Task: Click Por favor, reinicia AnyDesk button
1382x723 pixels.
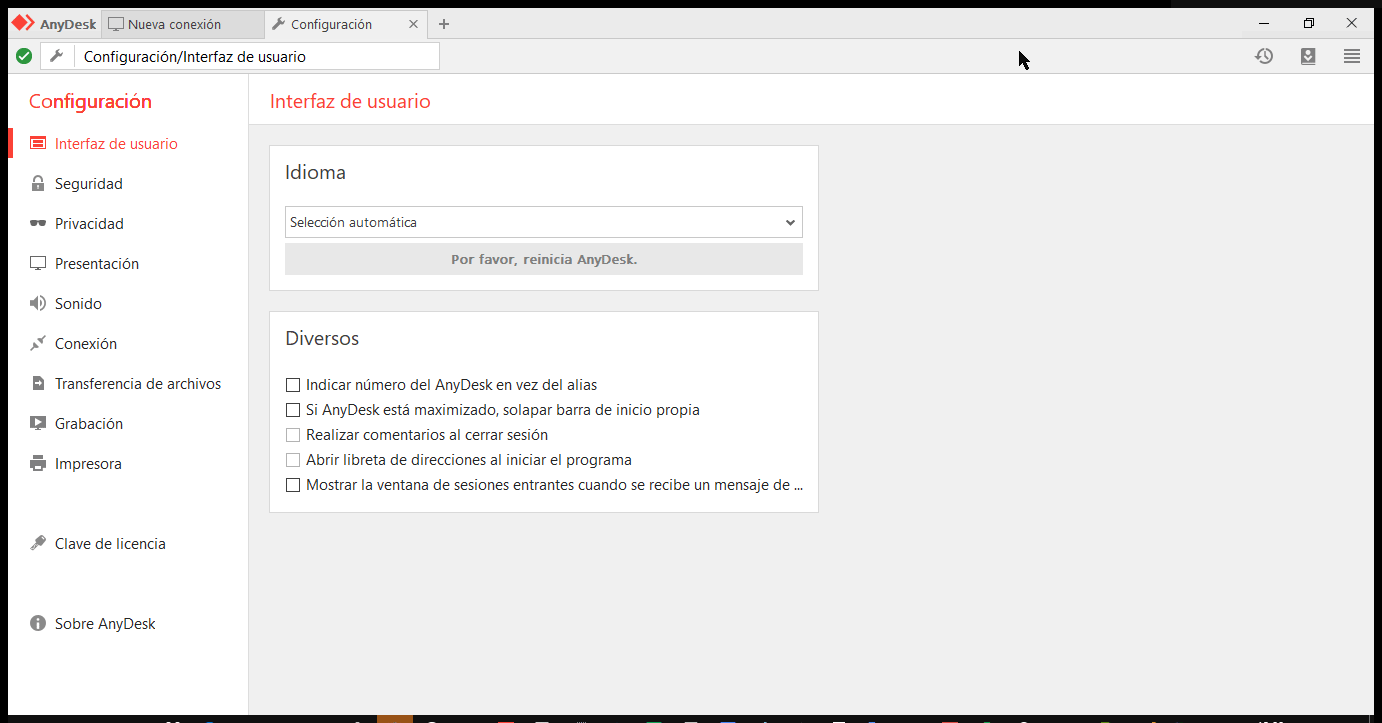Action: pos(544,259)
